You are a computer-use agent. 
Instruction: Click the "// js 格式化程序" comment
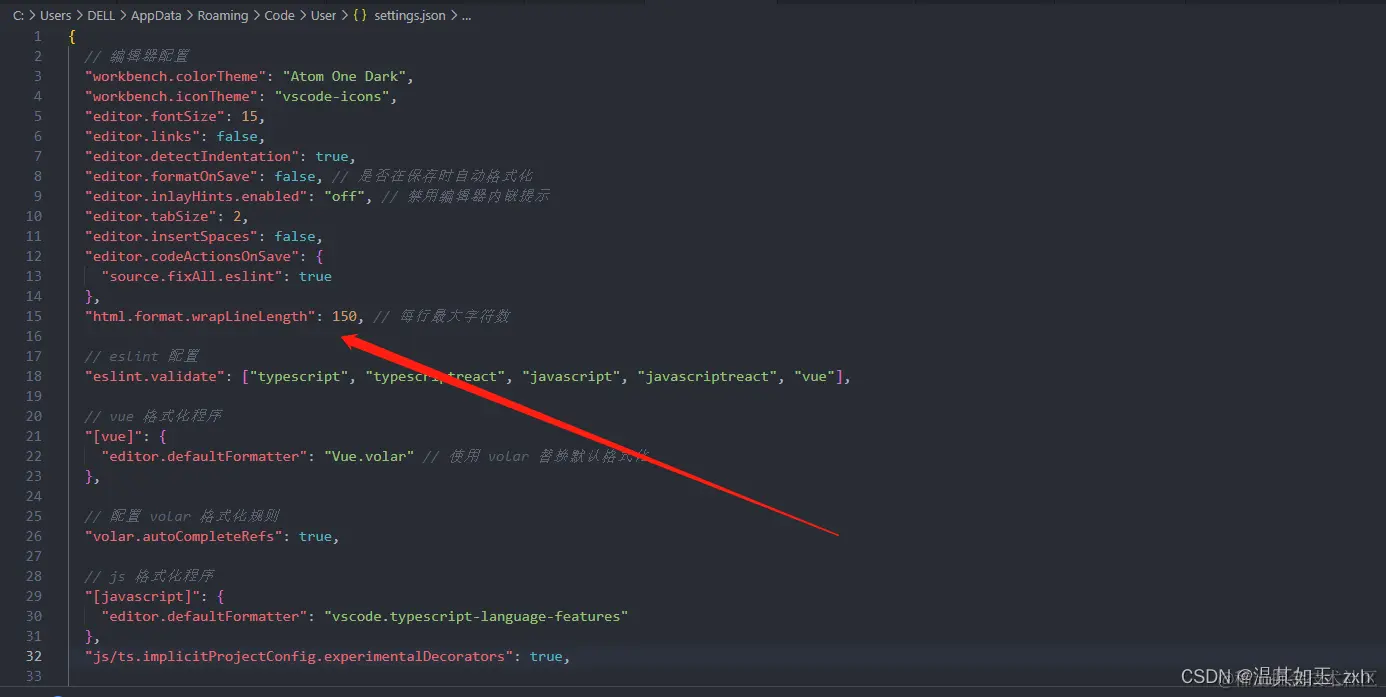tap(150, 576)
